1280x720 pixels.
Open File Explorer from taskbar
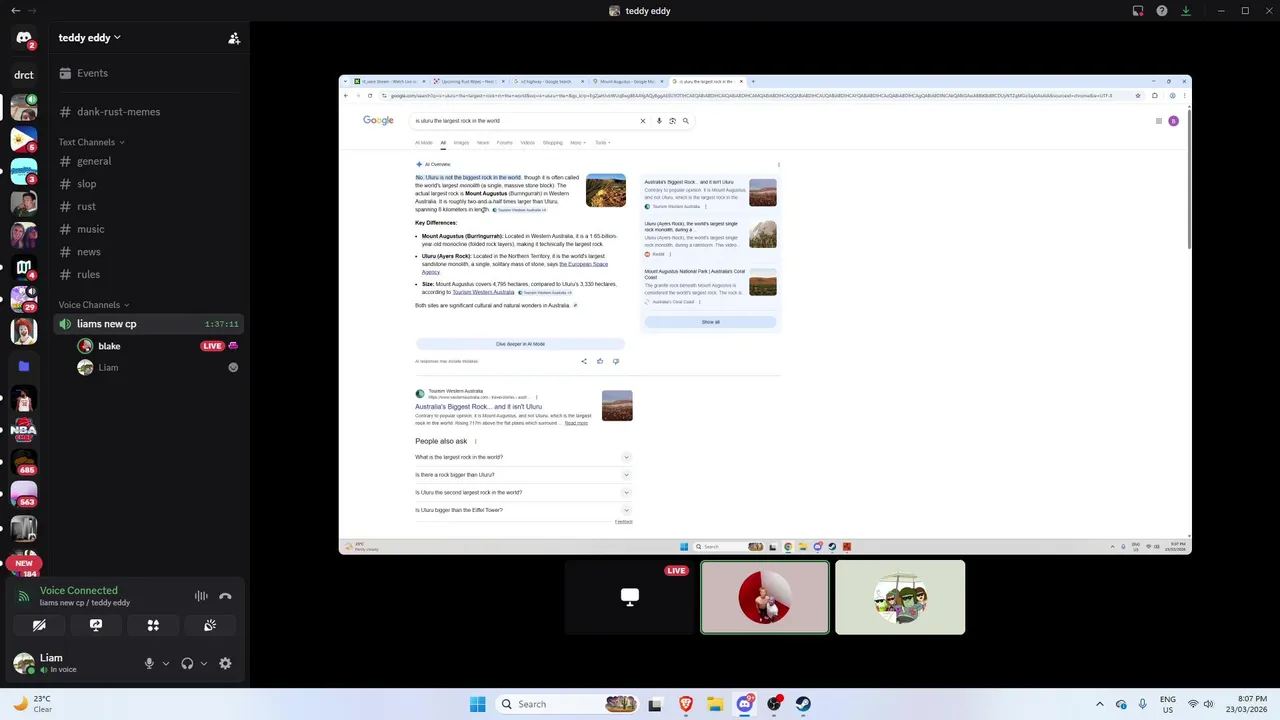(x=715, y=704)
